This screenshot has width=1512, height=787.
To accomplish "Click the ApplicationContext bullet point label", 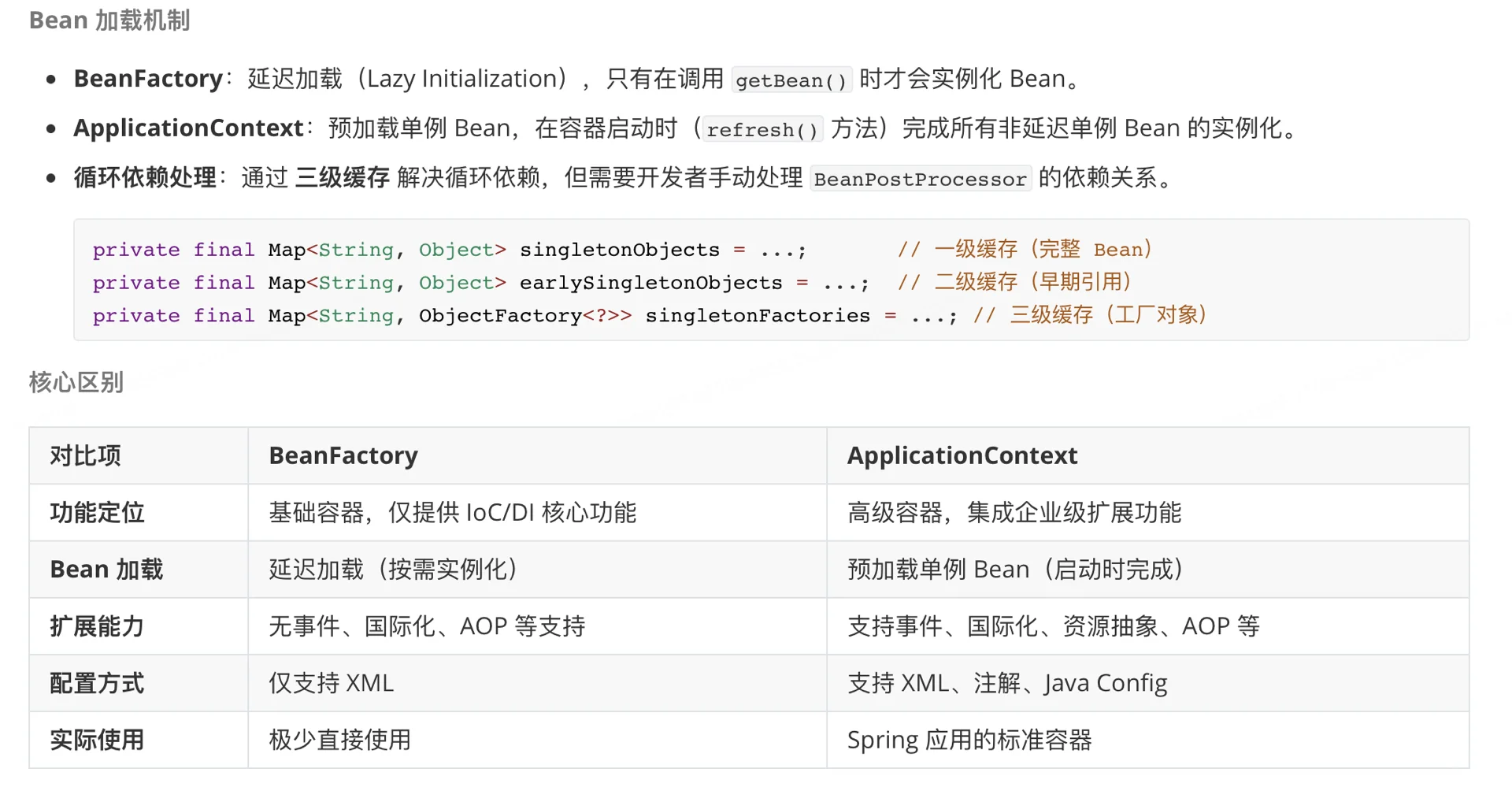I will (186, 128).
